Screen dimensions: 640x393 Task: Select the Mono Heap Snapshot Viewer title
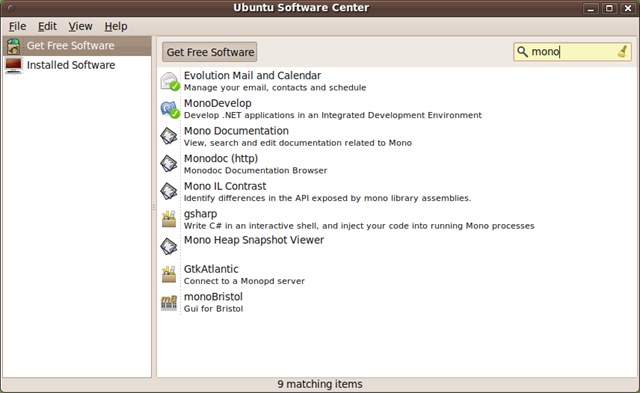coord(254,240)
